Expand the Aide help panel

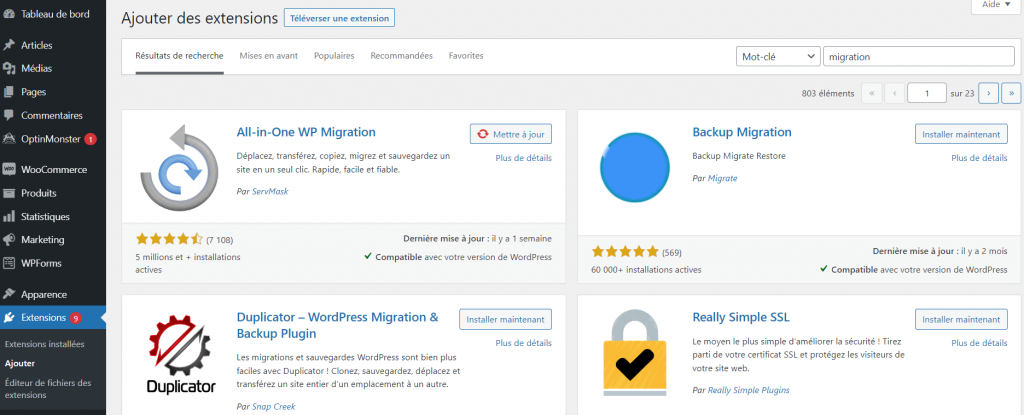(x=992, y=5)
